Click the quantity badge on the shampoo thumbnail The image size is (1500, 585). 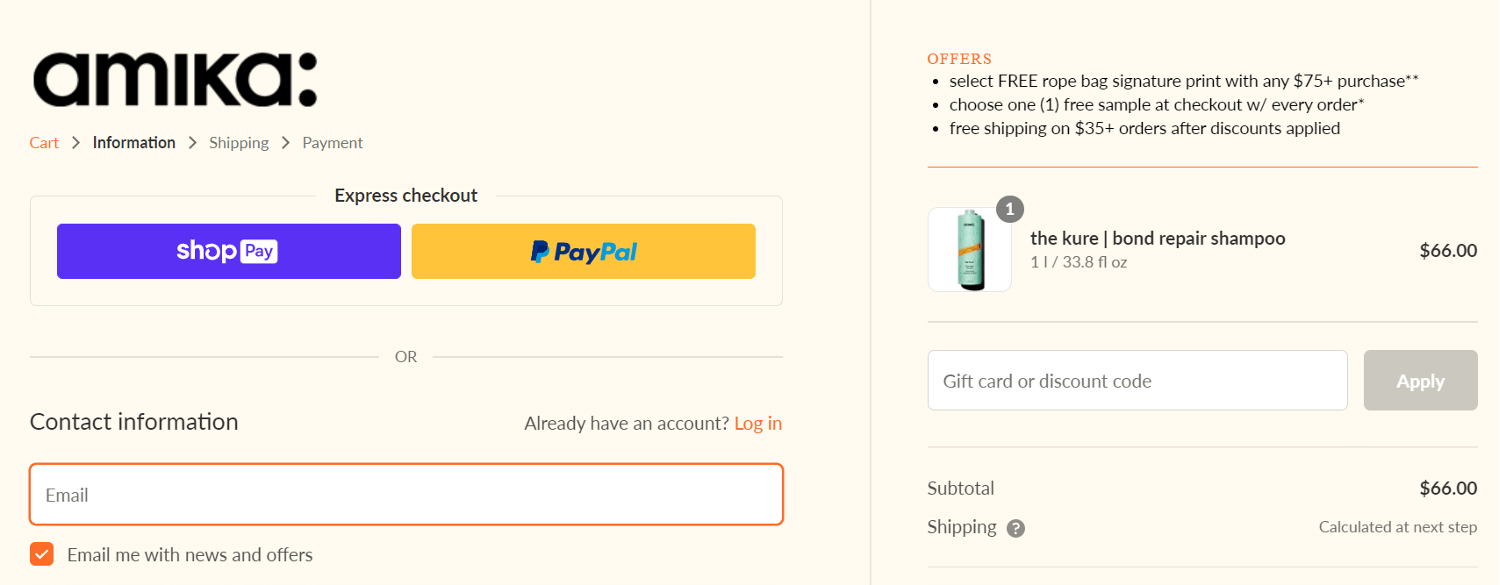(1009, 209)
